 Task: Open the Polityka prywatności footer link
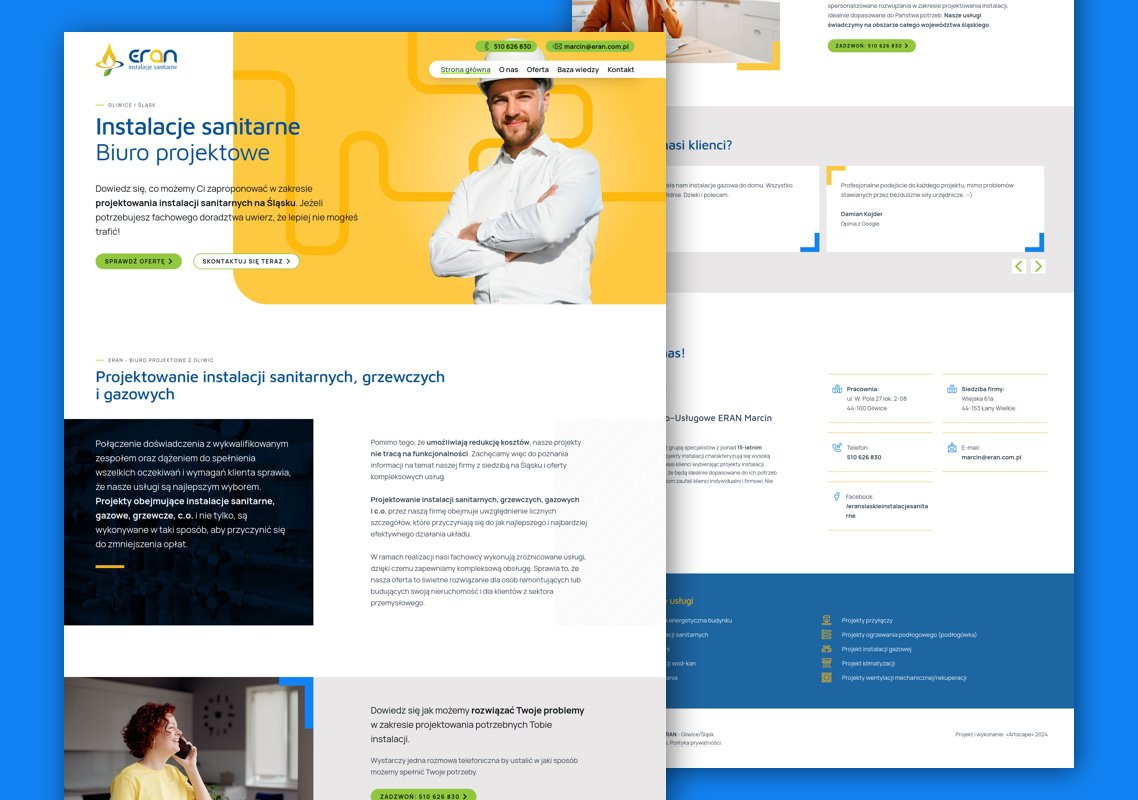[x=695, y=743]
